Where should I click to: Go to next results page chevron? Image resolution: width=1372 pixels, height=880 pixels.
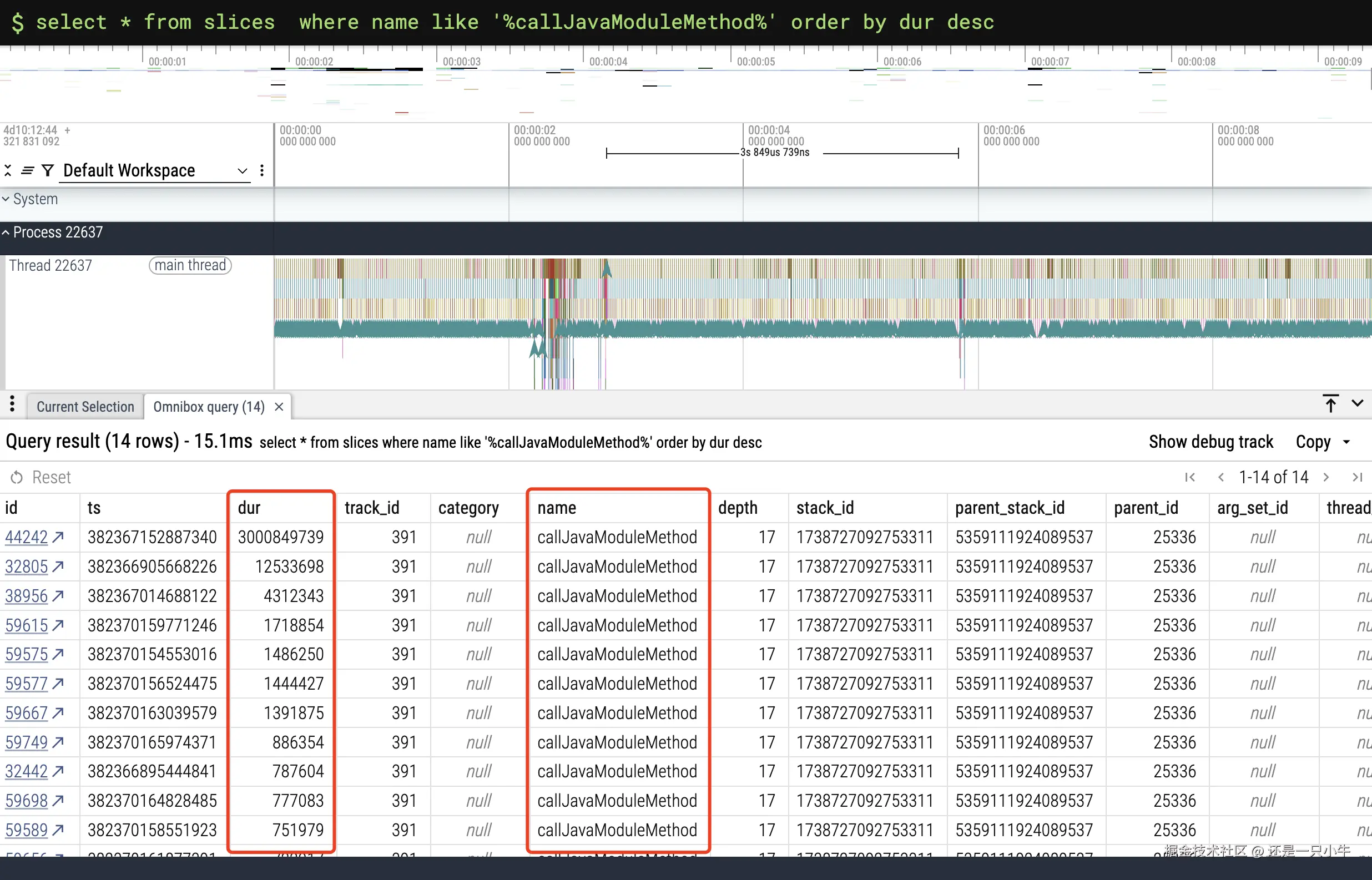(1326, 477)
